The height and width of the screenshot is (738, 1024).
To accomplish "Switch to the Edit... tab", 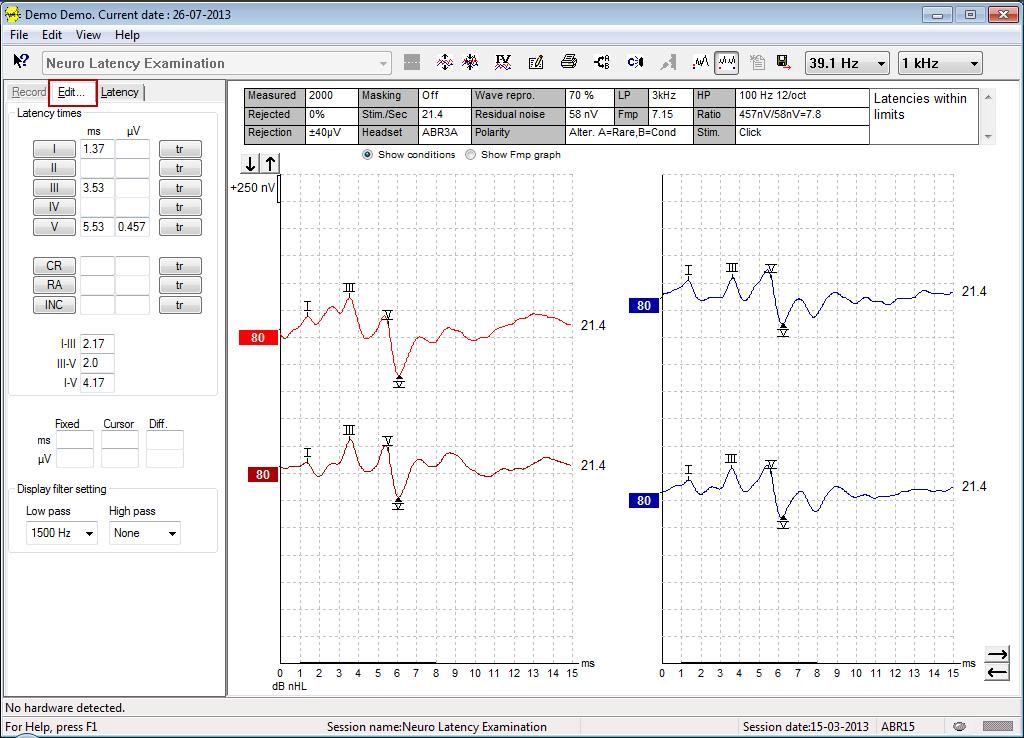I will 72,92.
